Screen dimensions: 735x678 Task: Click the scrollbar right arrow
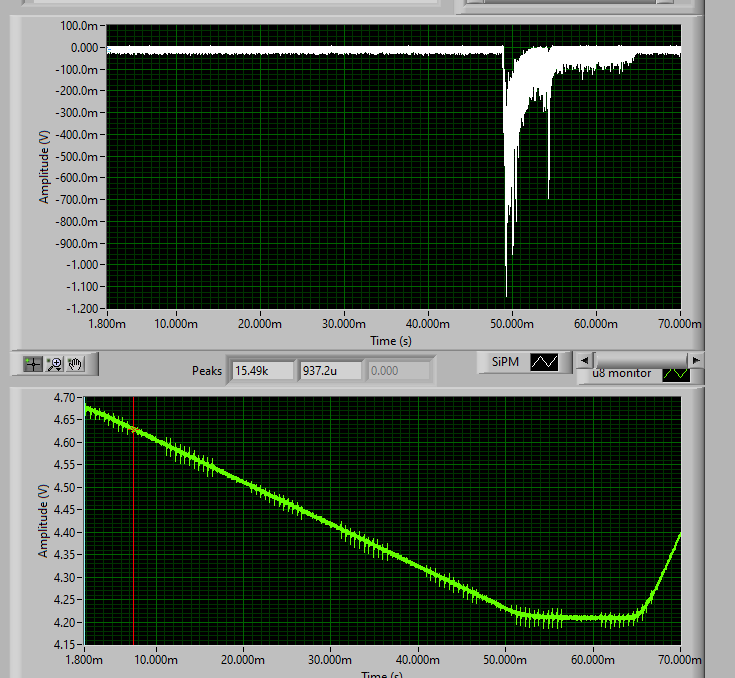click(696, 360)
